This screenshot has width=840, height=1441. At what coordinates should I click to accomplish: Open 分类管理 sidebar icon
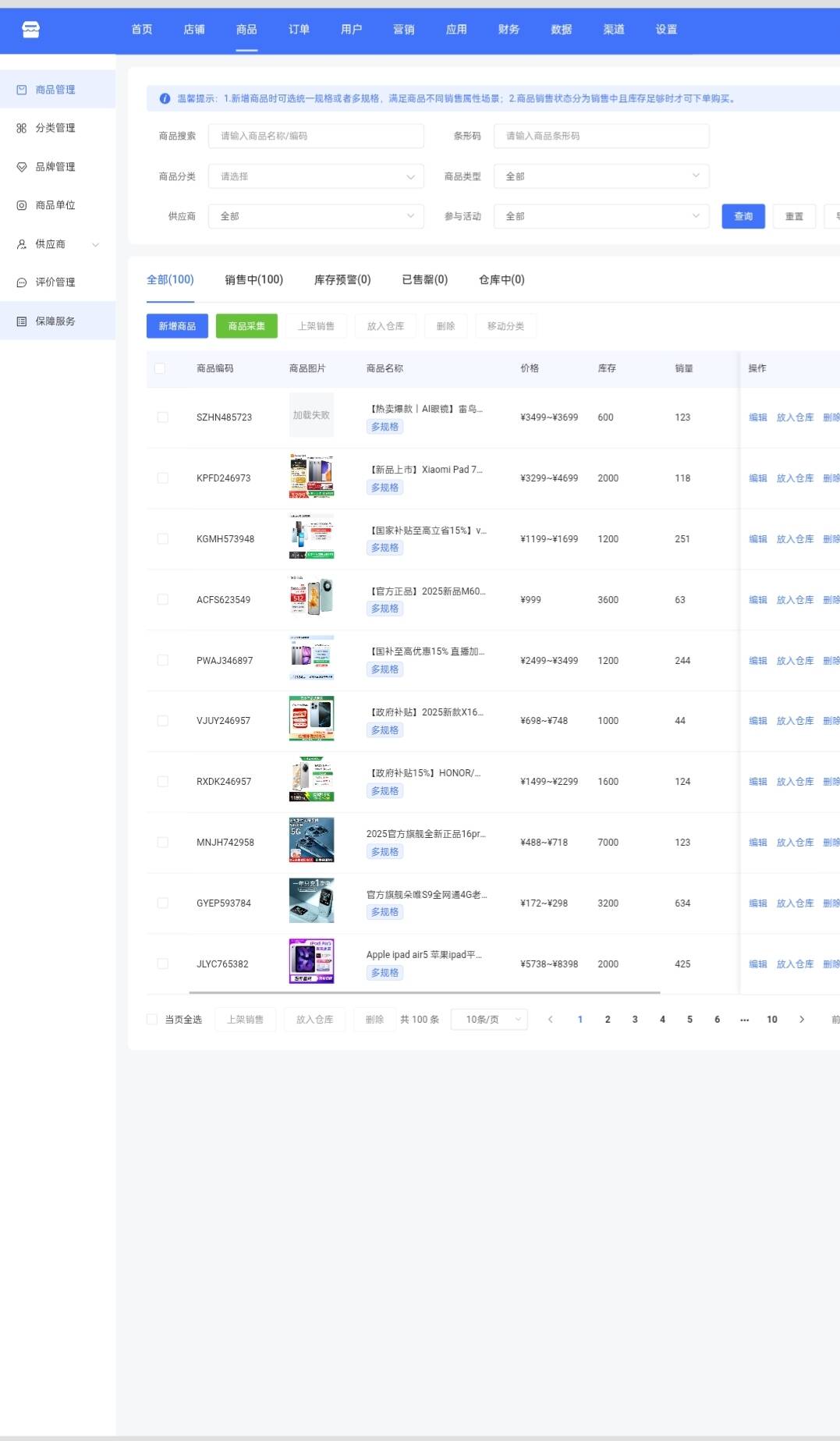pos(22,128)
